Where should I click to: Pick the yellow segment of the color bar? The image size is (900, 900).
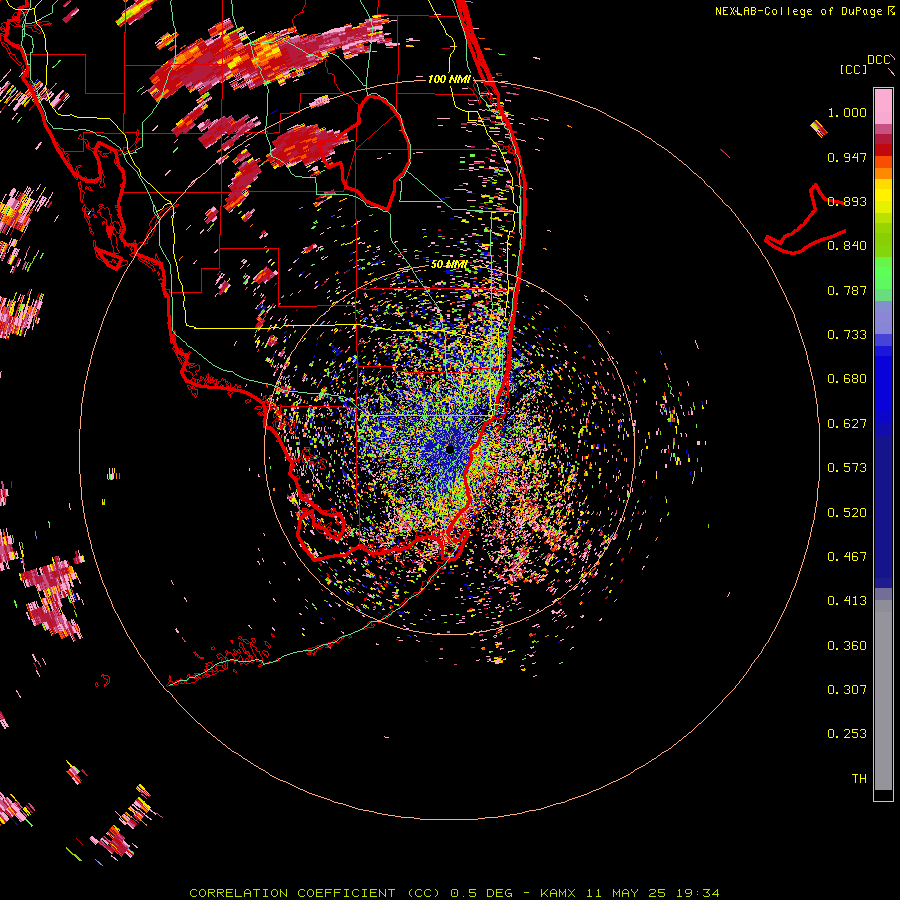[883, 197]
